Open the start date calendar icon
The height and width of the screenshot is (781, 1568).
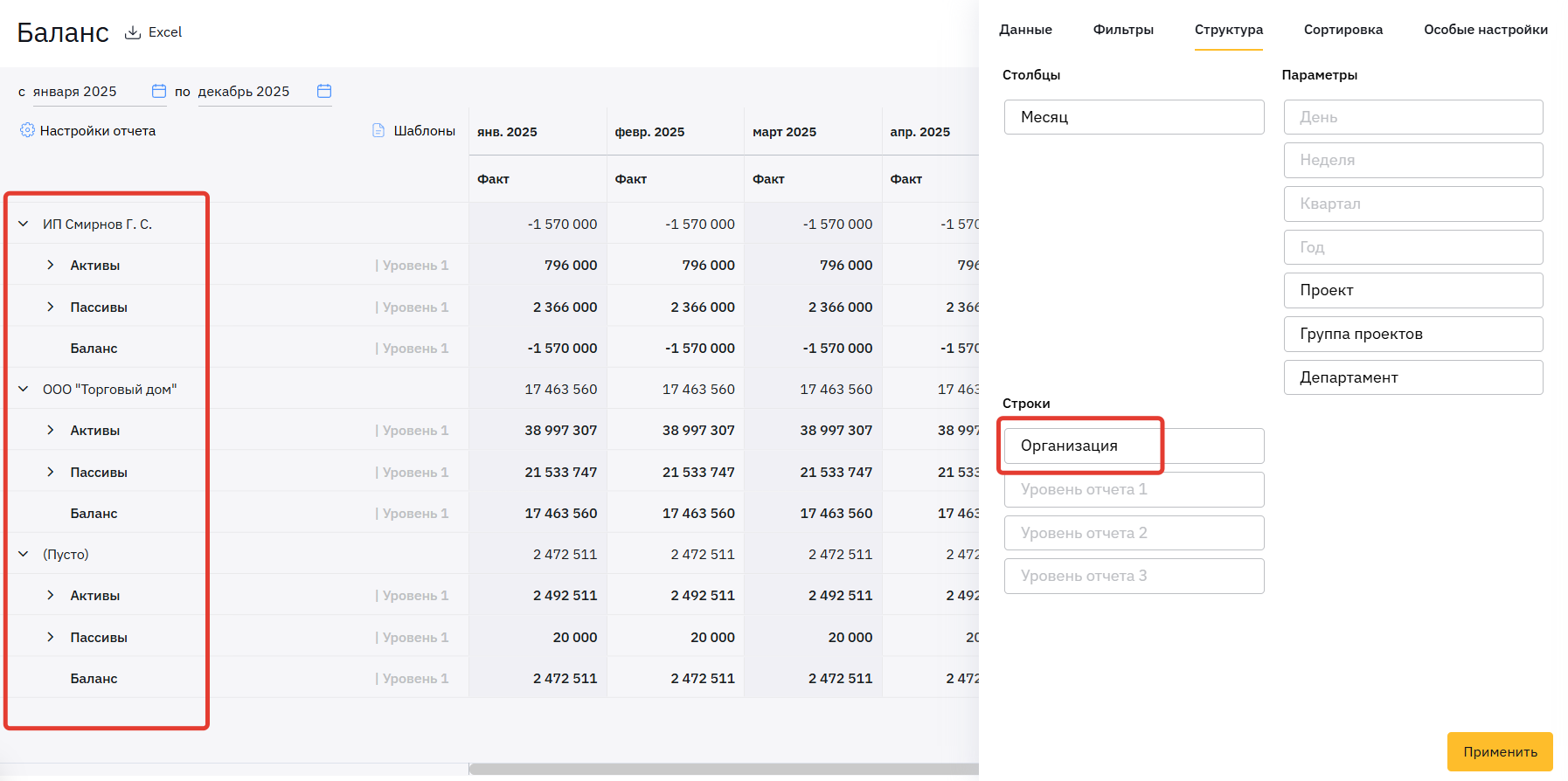pyautogui.click(x=159, y=91)
